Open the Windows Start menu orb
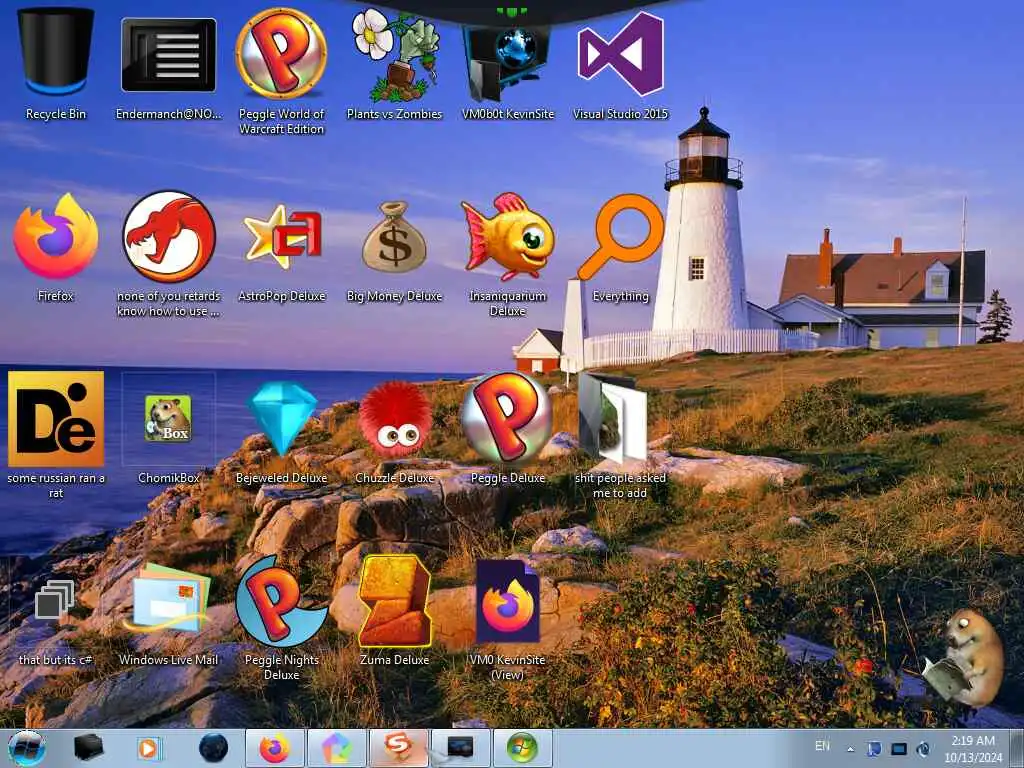The height and width of the screenshot is (768, 1024). tap(27, 748)
